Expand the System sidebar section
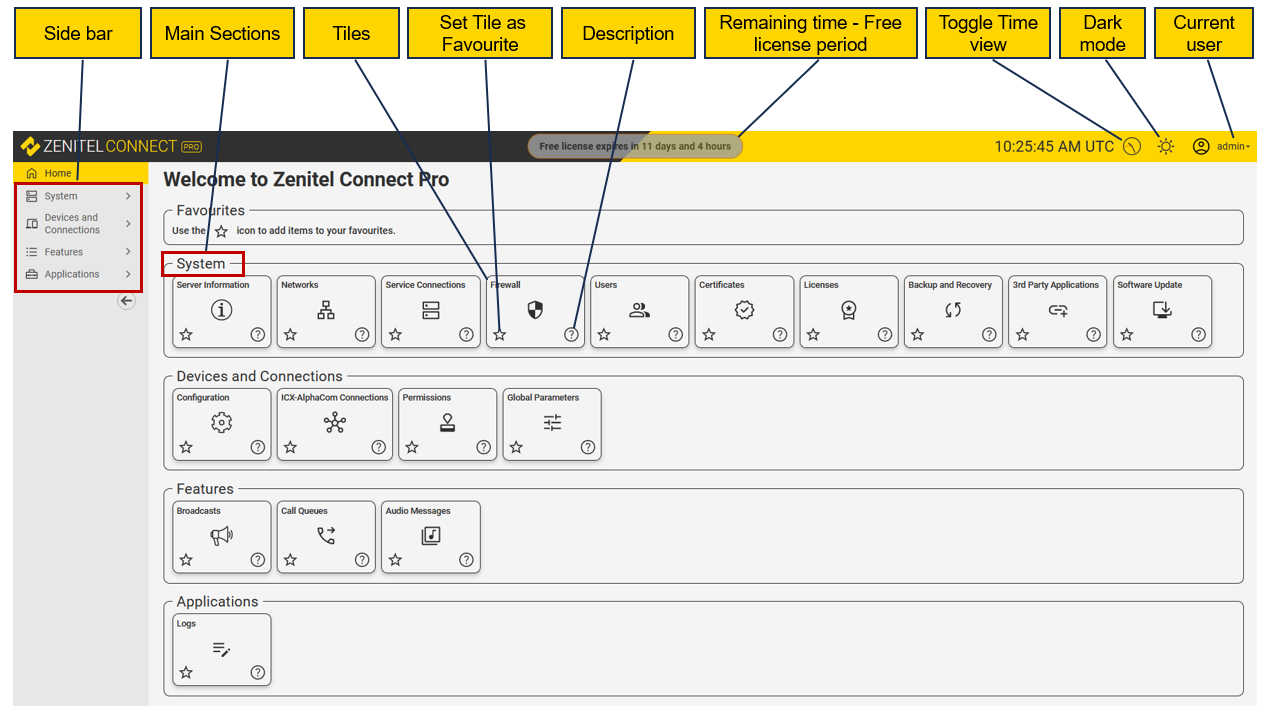This screenshot has width=1266, height=712. point(79,196)
